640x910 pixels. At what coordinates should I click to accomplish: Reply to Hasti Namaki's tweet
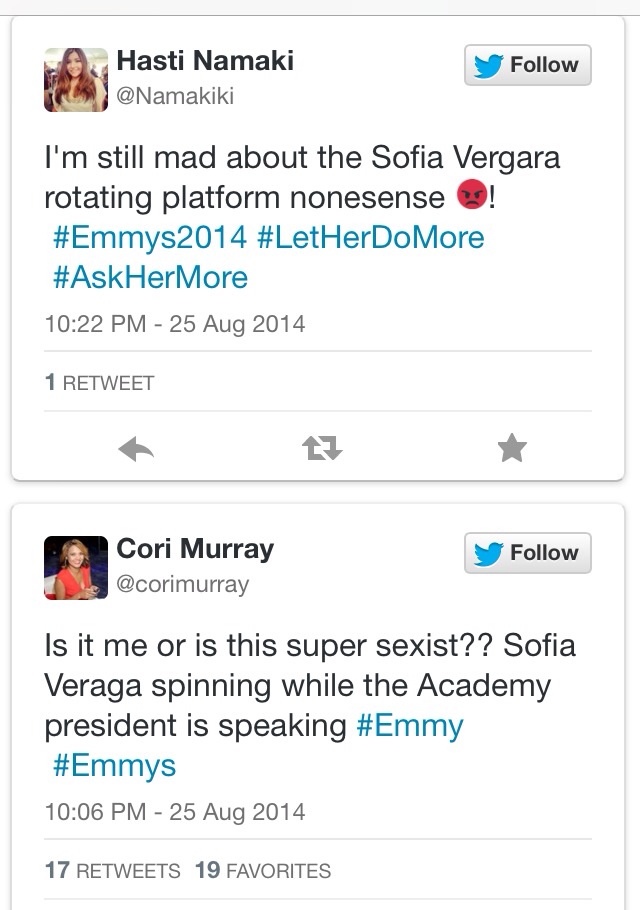(136, 451)
